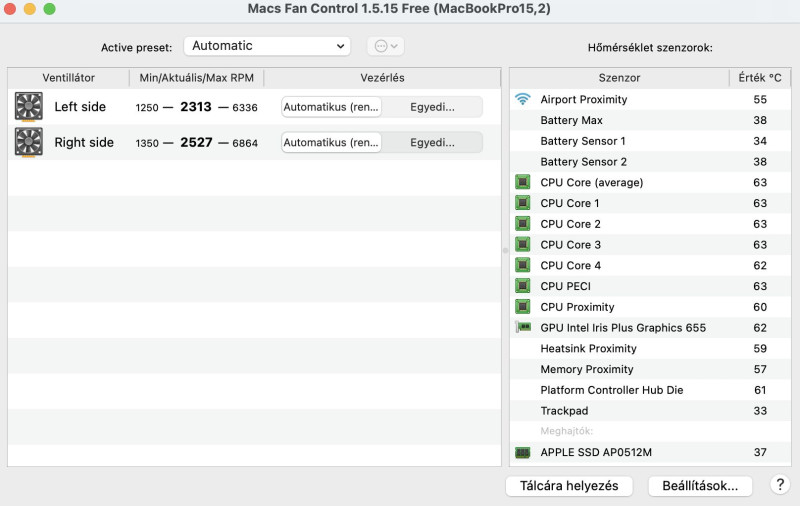Set Left side fan to Egyedi control
800x506 pixels.
(x=432, y=107)
